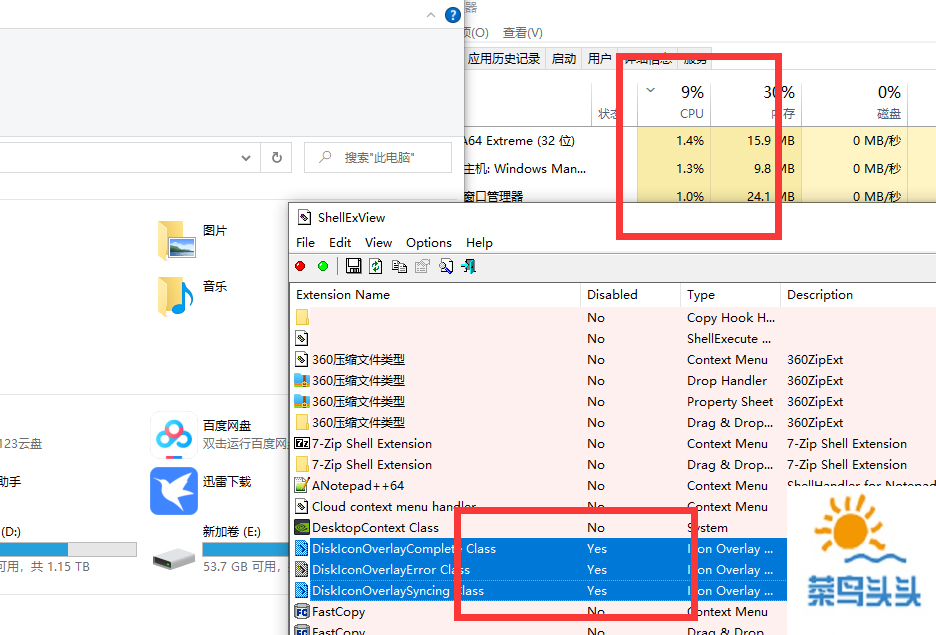The image size is (936, 635).
Task: Click the Cloud context menu handler icon
Action: [302, 506]
